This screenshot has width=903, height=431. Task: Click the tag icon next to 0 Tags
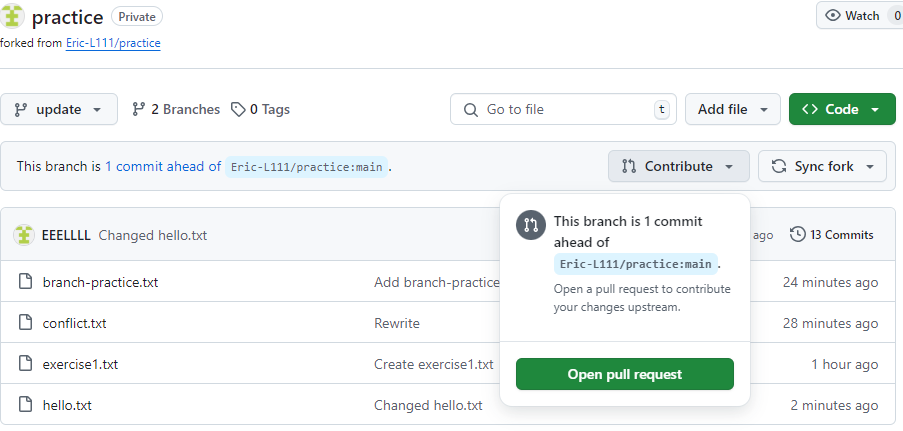tap(238, 109)
